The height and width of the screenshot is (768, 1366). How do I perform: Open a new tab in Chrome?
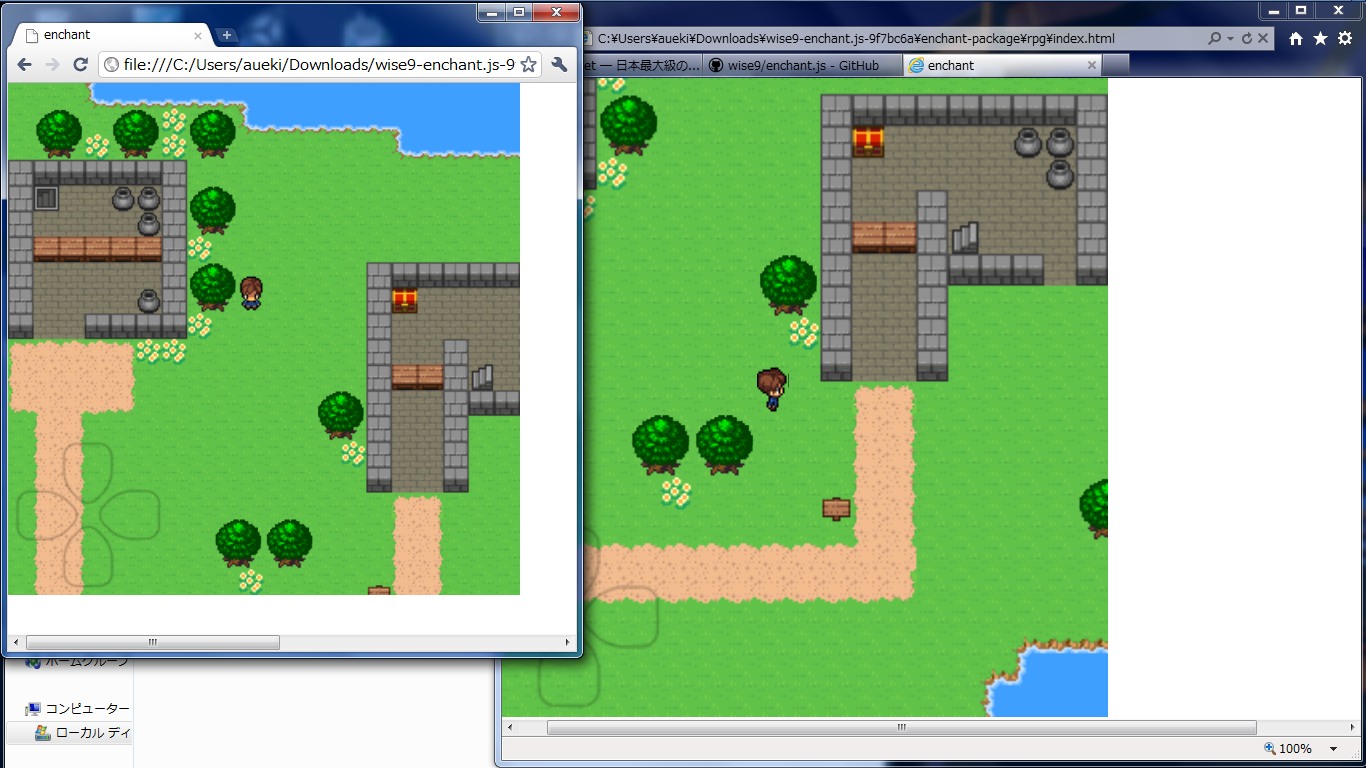pyautogui.click(x=227, y=35)
